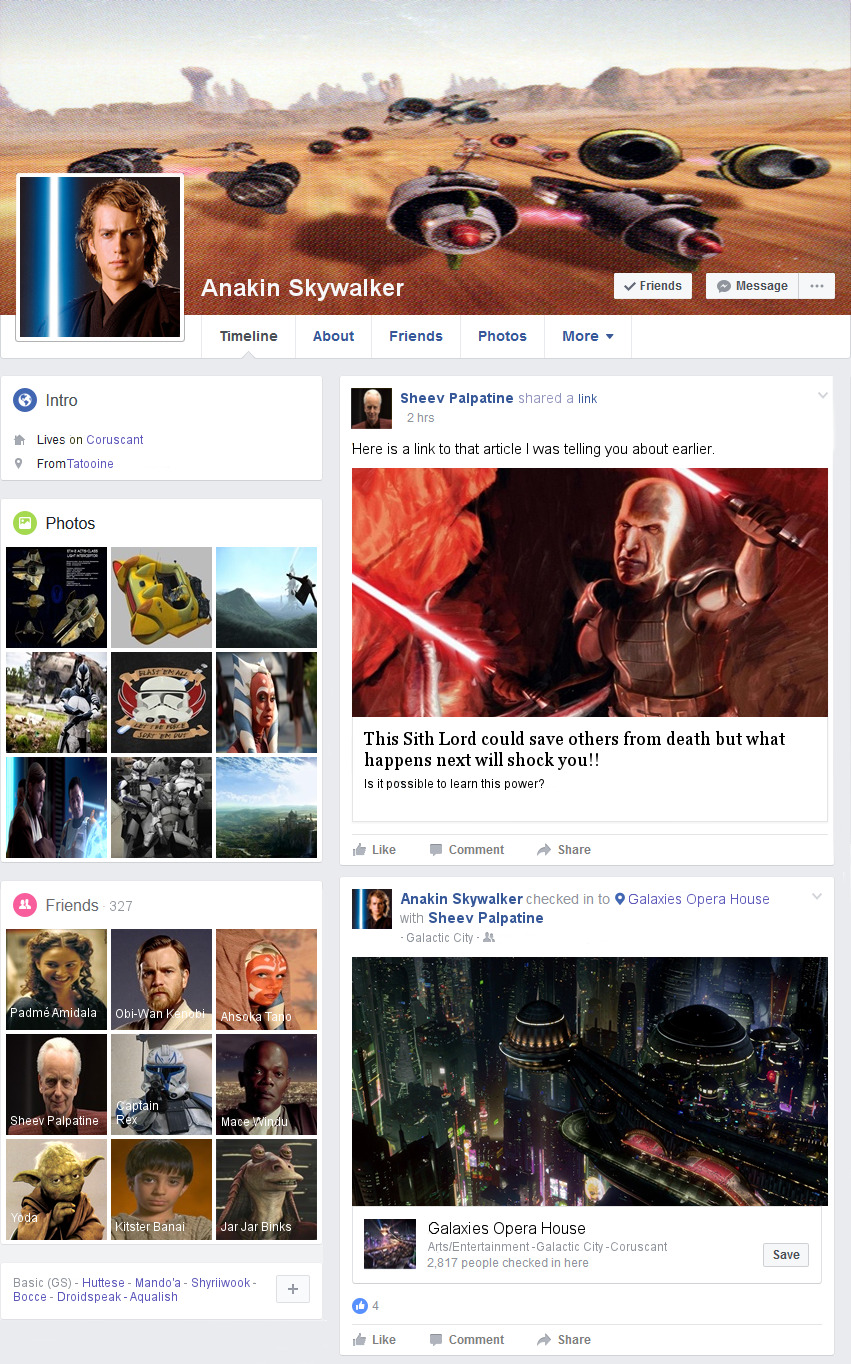Open Sheev Palpatine's avatar on link post
851x1364 pixels.
371,408
